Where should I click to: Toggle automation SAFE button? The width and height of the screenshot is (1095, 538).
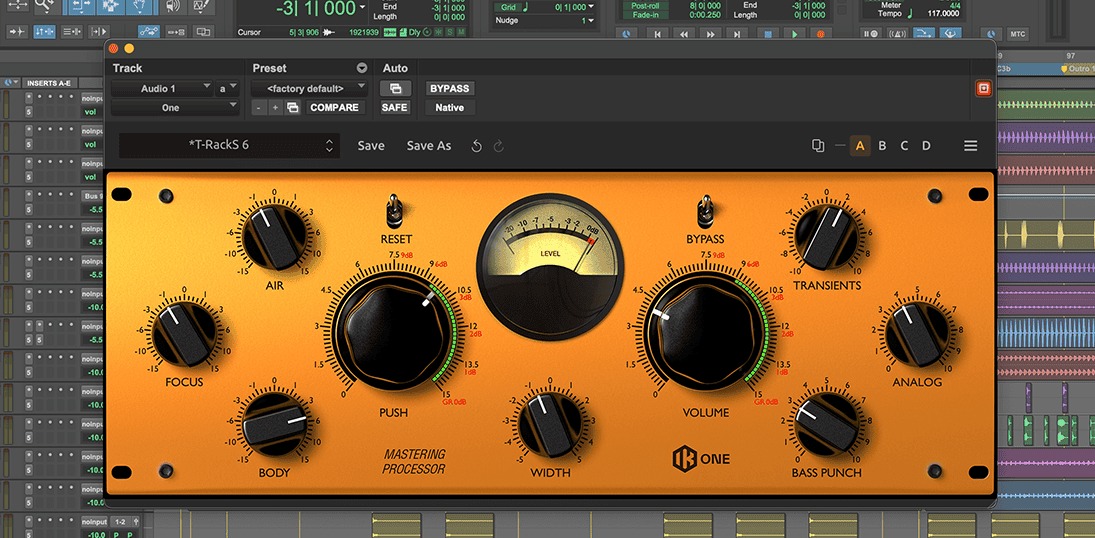pyautogui.click(x=395, y=108)
